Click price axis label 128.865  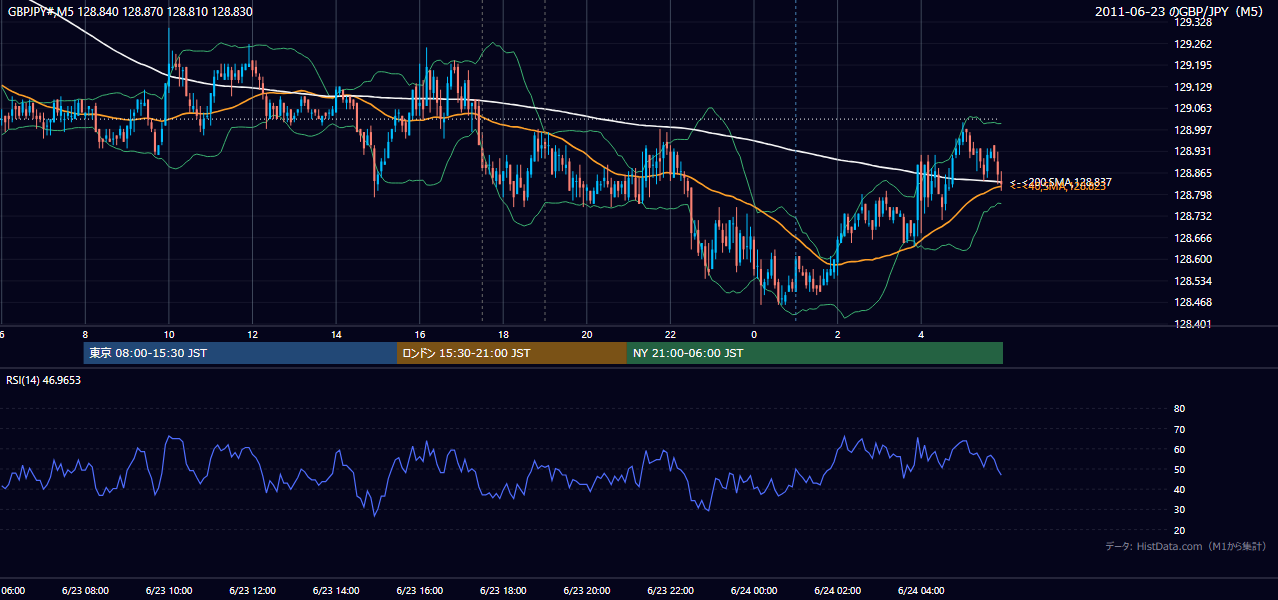pyautogui.click(x=1192, y=173)
